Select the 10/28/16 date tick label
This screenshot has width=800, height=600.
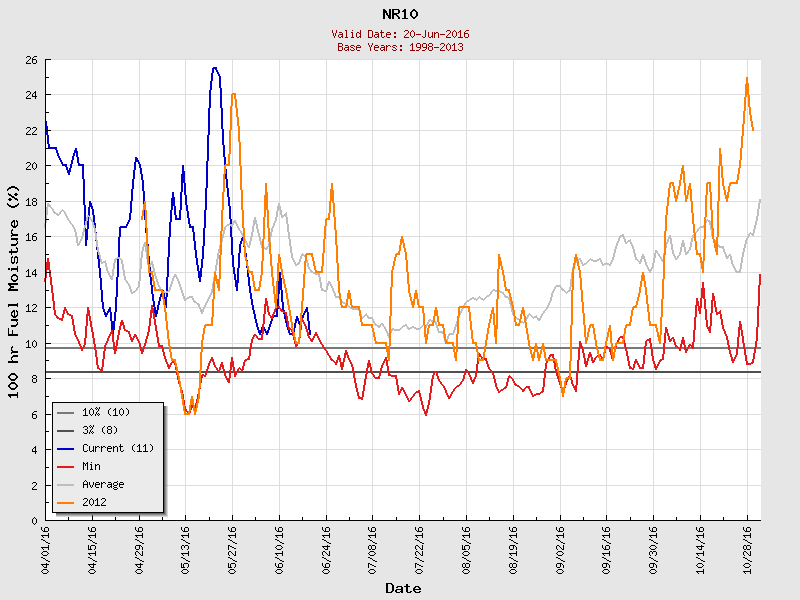pyautogui.click(x=748, y=546)
